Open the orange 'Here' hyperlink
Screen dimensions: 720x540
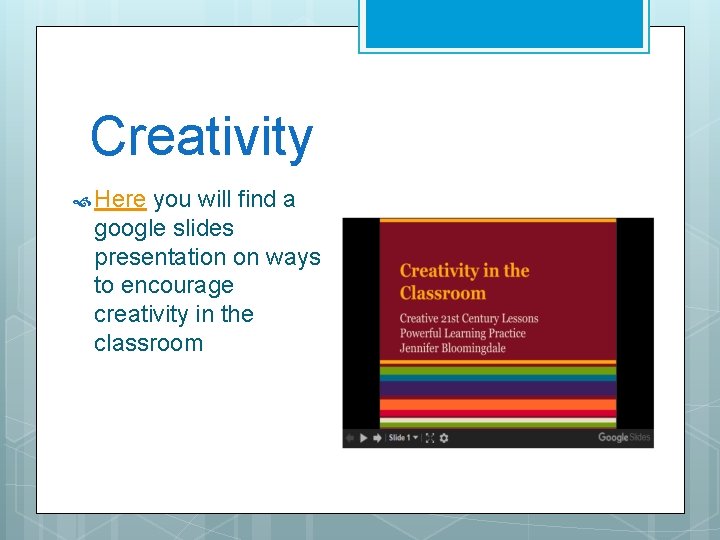(x=120, y=200)
